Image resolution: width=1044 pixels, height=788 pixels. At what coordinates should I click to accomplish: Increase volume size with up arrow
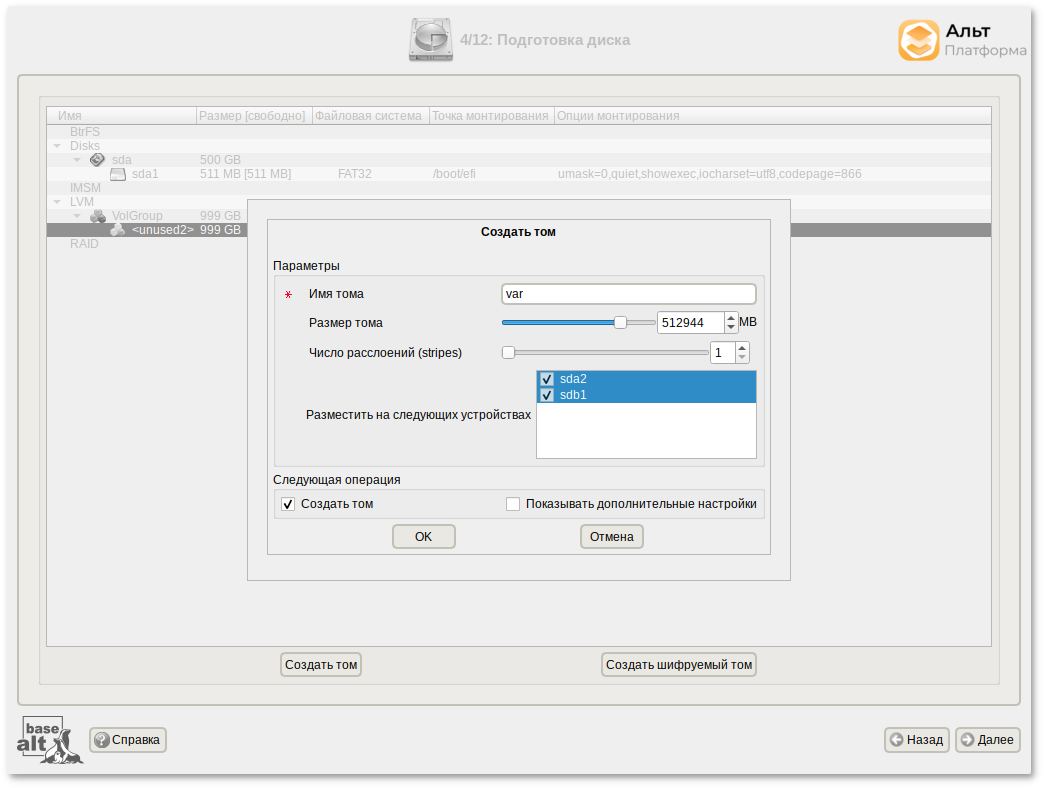[731, 318]
